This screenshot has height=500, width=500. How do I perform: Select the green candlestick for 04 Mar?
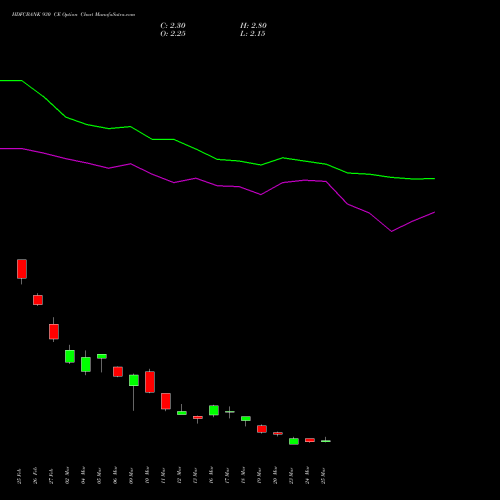click(x=86, y=364)
